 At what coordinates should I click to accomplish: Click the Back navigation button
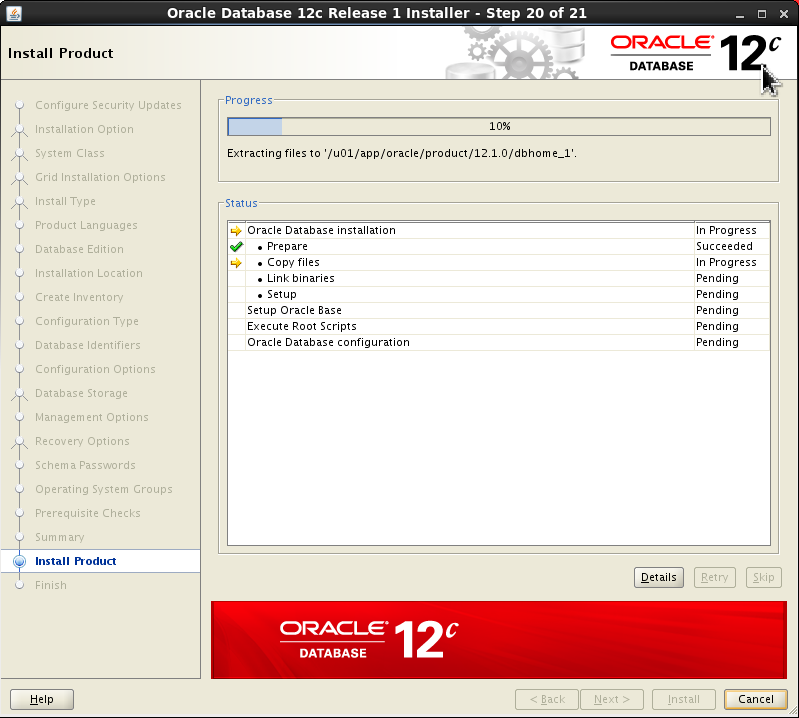click(547, 699)
